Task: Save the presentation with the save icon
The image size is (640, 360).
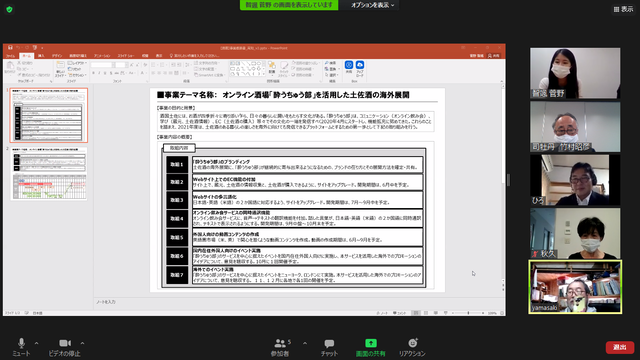Action: (x=10, y=48)
